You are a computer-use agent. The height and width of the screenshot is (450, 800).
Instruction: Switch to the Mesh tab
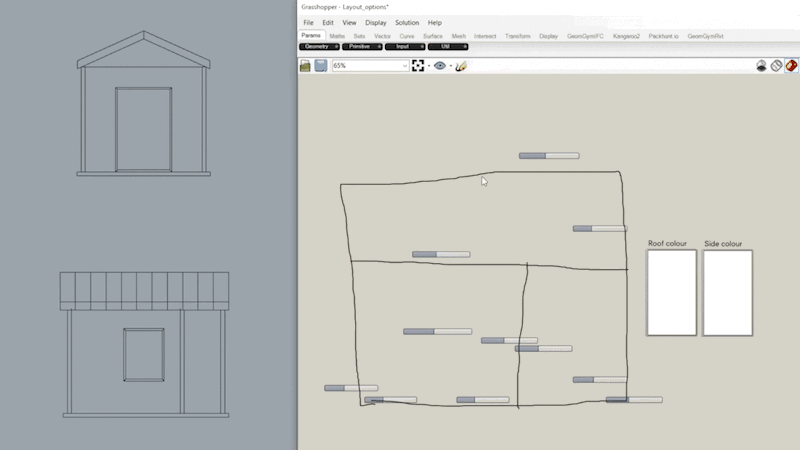click(x=458, y=36)
